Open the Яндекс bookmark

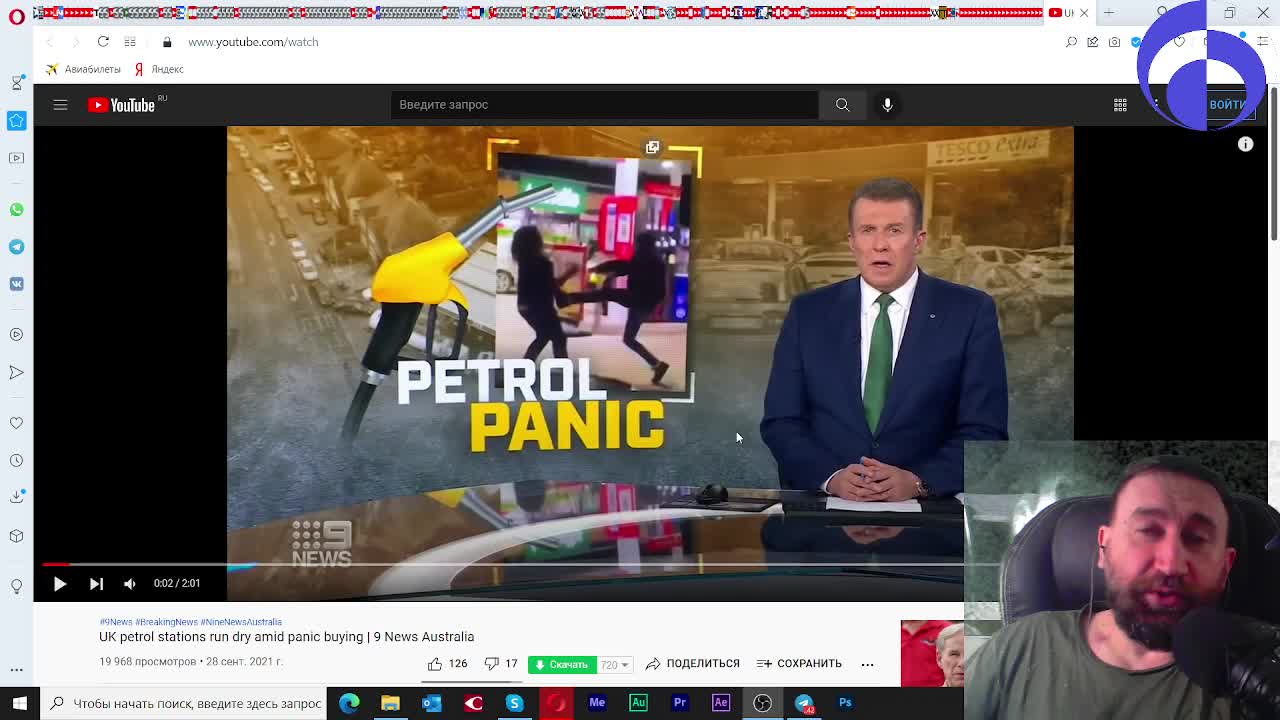[x=159, y=69]
